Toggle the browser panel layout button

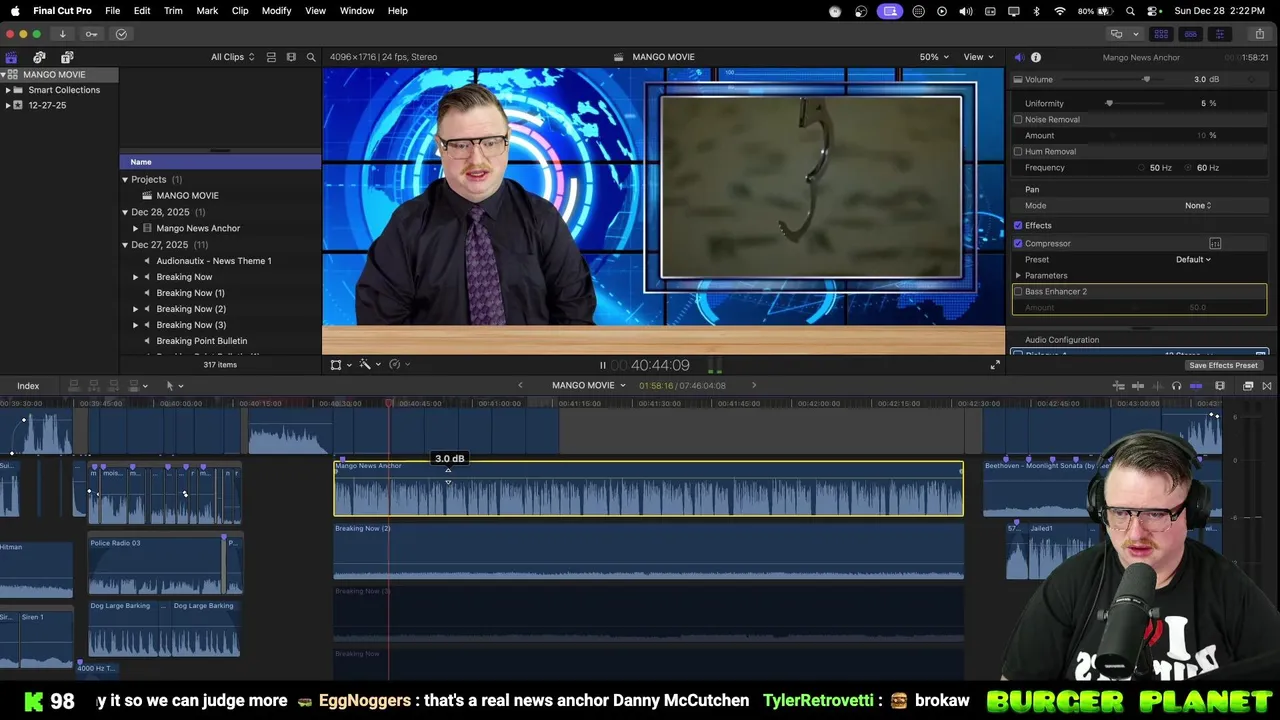[x=1161, y=34]
